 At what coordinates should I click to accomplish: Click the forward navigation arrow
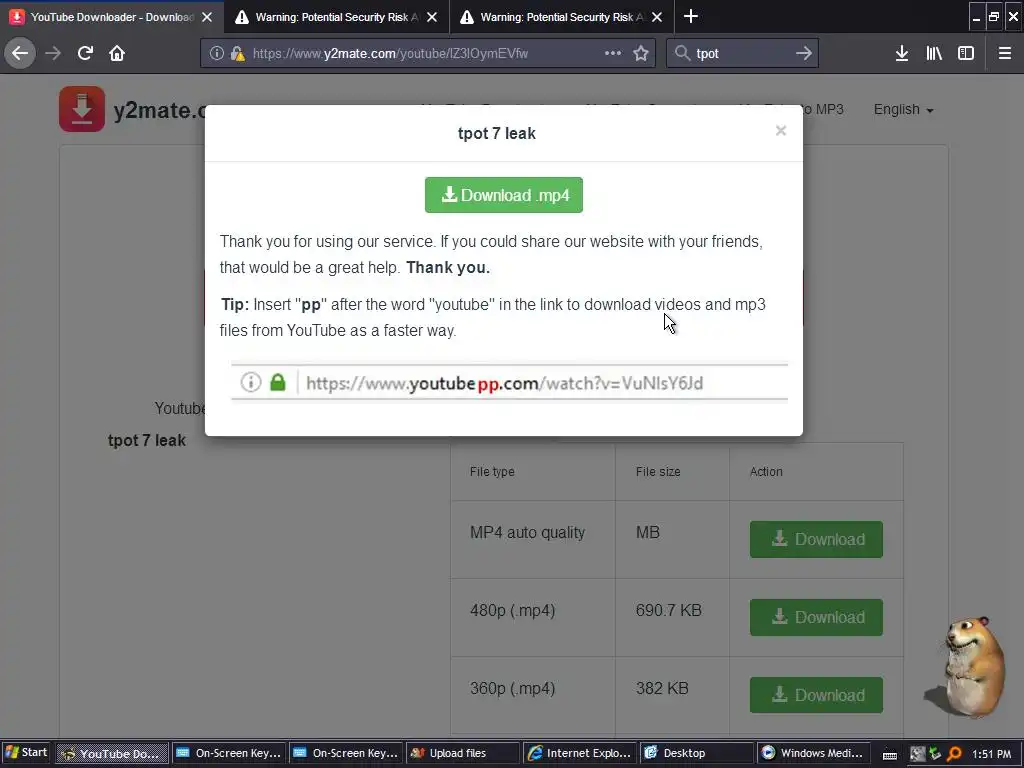tap(53, 53)
